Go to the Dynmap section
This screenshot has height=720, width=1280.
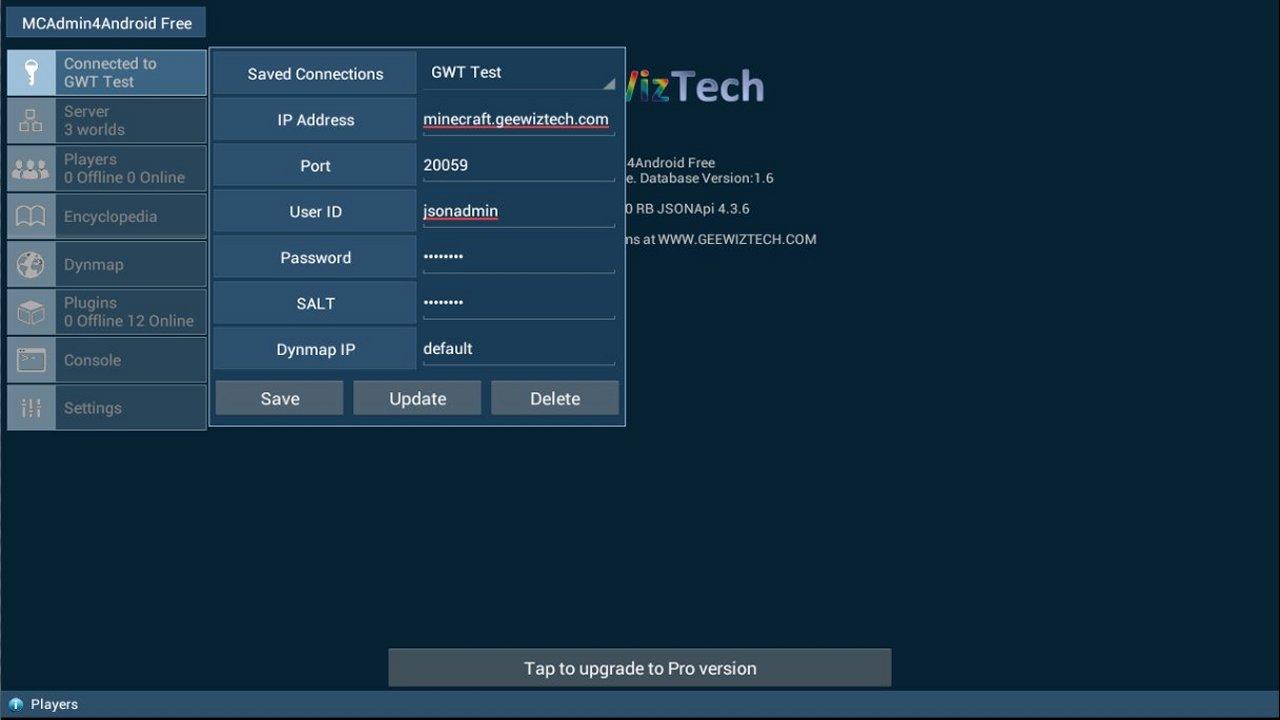click(107, 264)
